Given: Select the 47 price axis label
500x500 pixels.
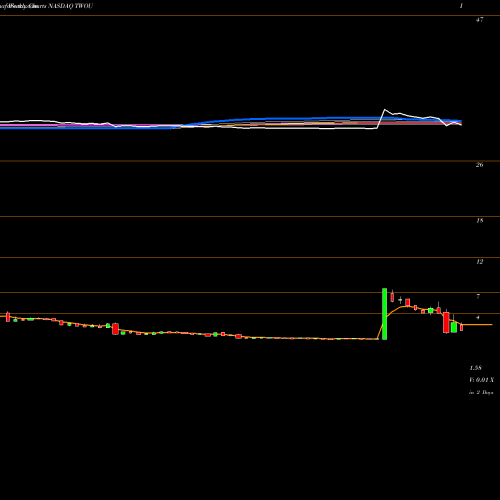Looking at the screenshot, I should [x=479, y=20].
